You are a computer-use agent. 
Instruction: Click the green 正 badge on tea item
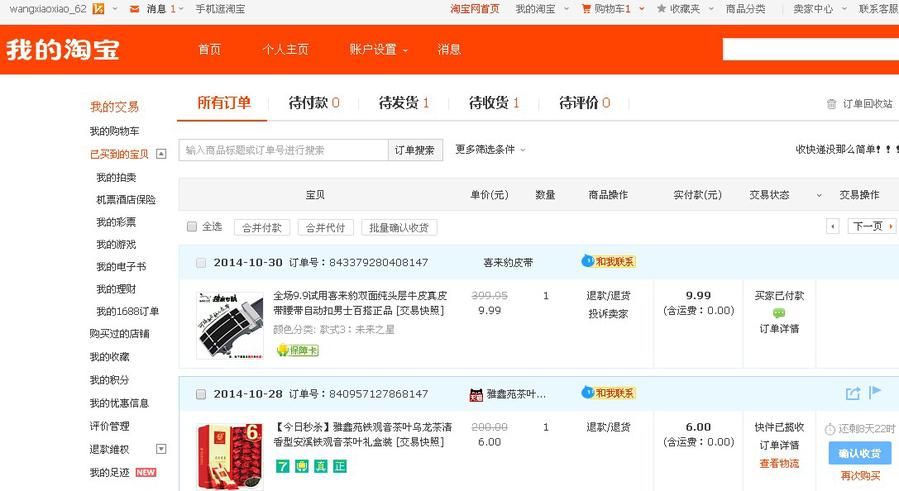click(340, 466)
